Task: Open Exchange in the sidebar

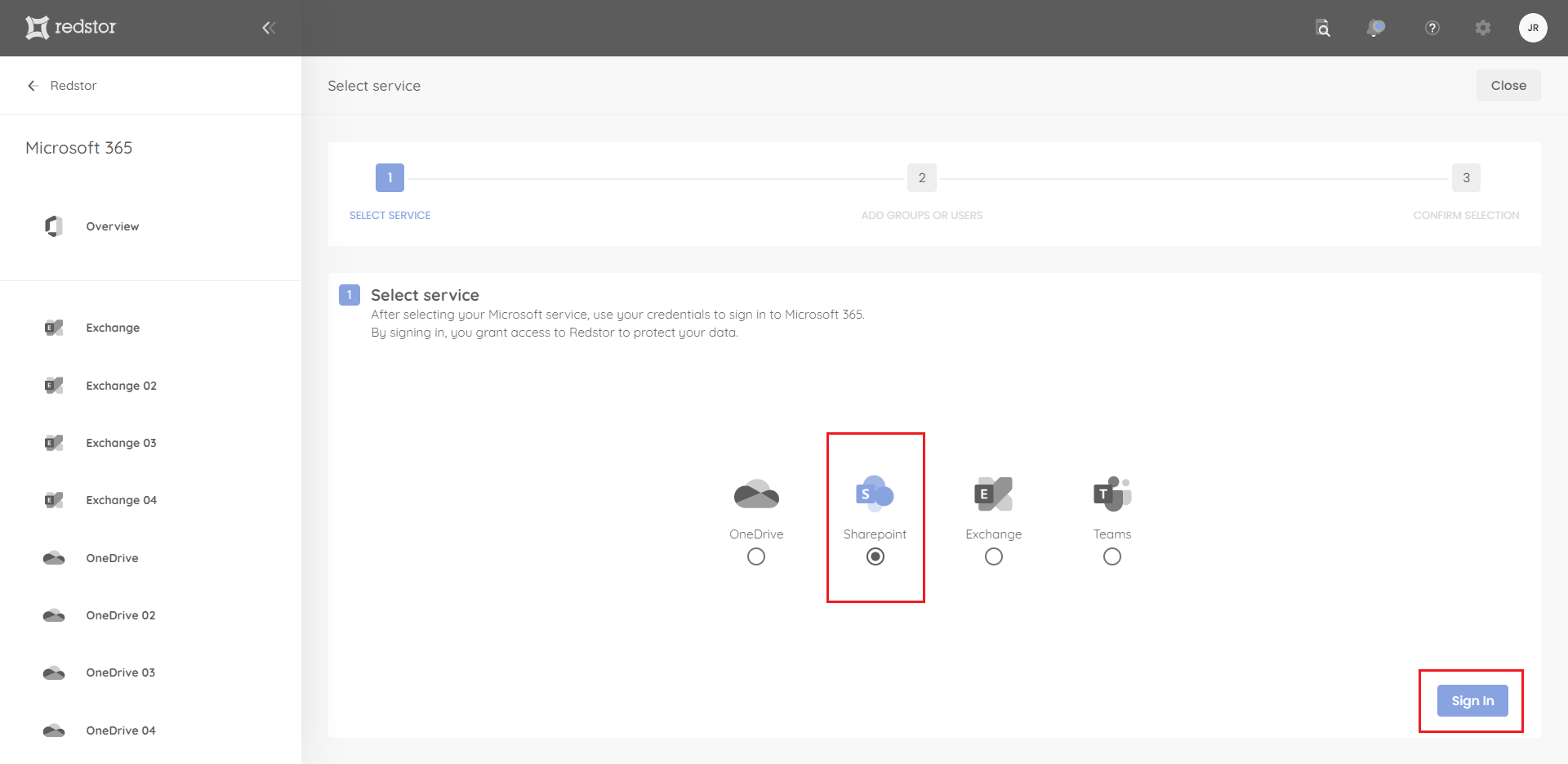Action: pyautogui.click(x=113, y=328)
